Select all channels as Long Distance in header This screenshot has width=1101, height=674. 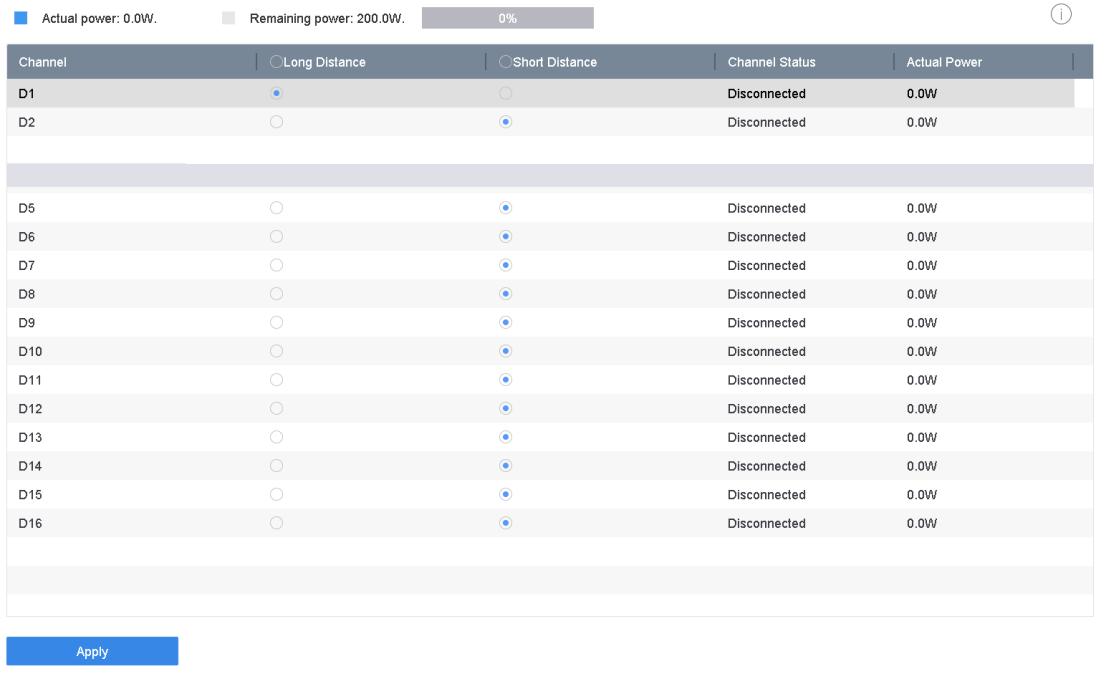tap(277, 62)
